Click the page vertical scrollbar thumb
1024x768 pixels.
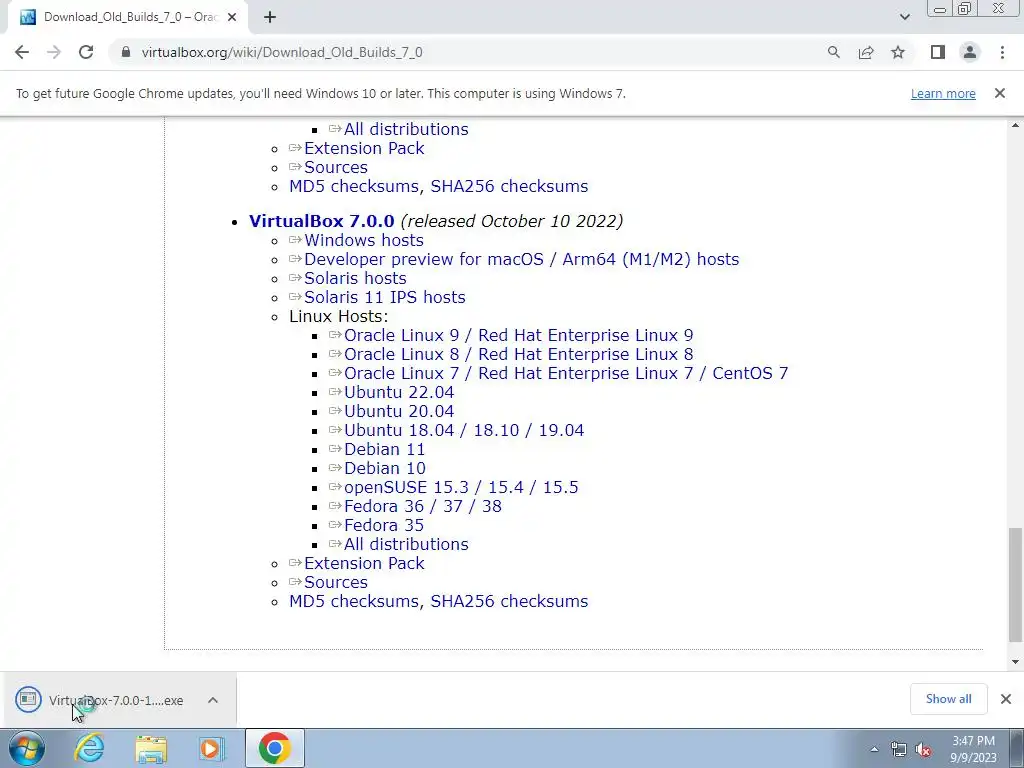point(1015,584)
